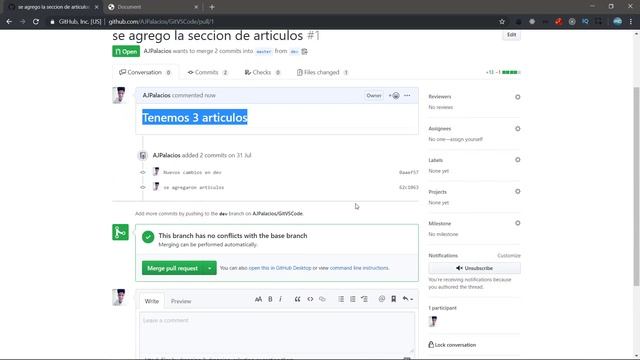
Task: Open the 'Nuevos cambios en dev' commit
Action: pyautogui.click(x=192, y=172)
